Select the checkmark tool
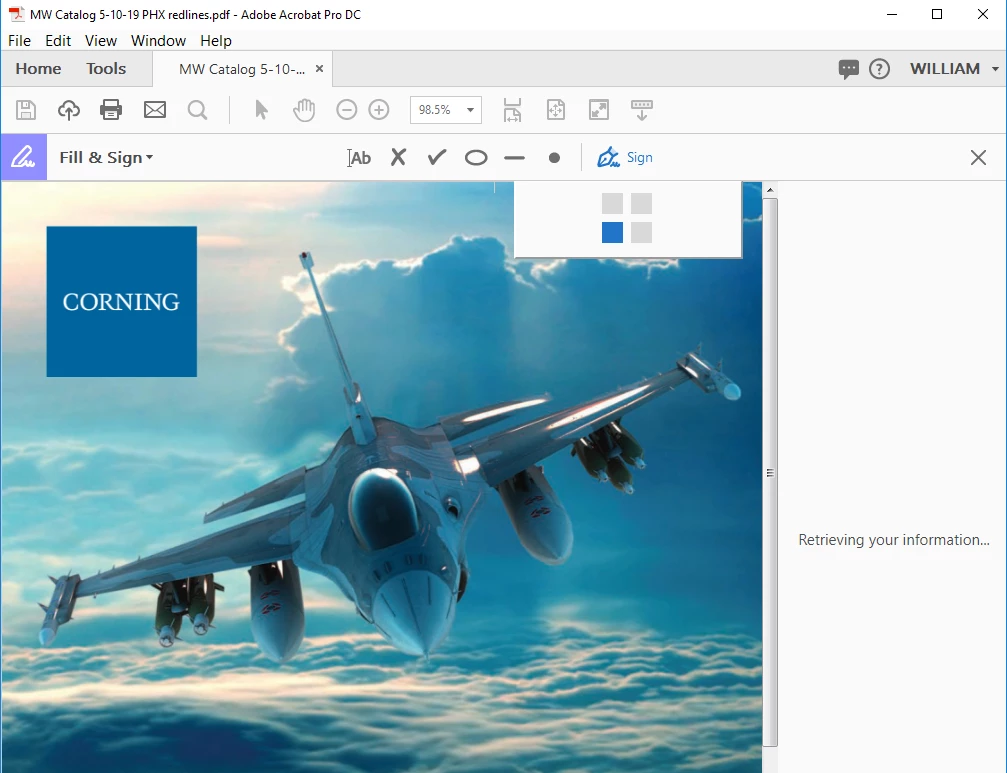 [437, 157]
